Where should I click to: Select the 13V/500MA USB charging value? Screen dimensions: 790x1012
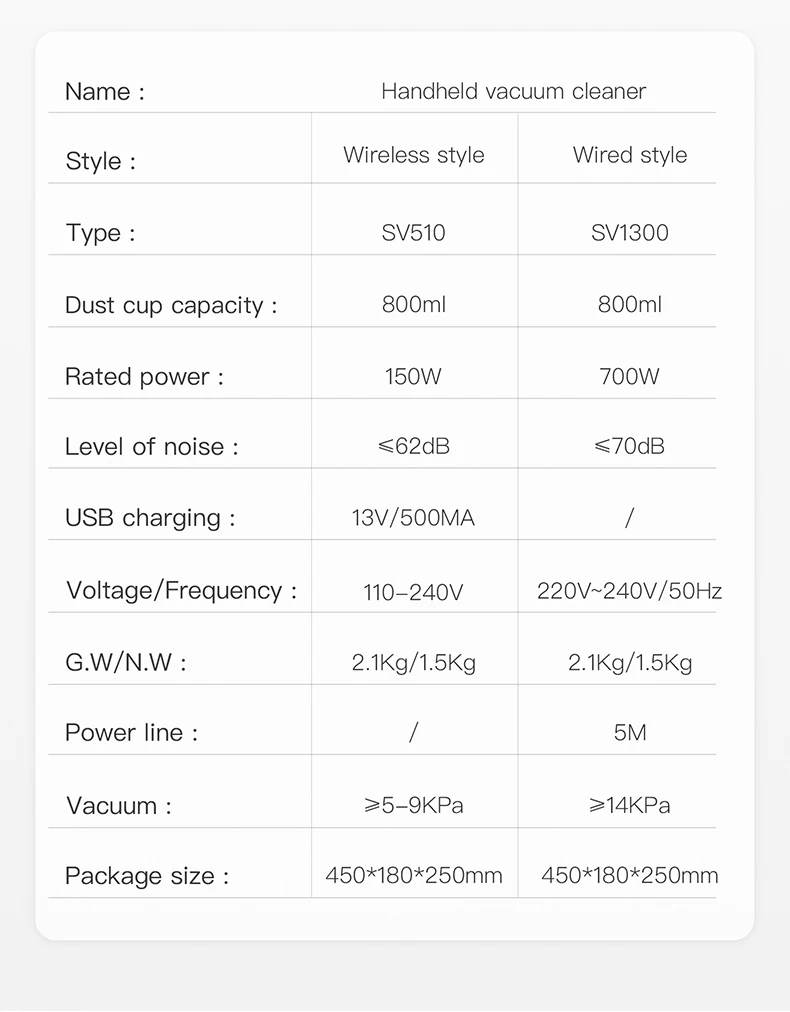pyautogui.click(x=413, y=518)
